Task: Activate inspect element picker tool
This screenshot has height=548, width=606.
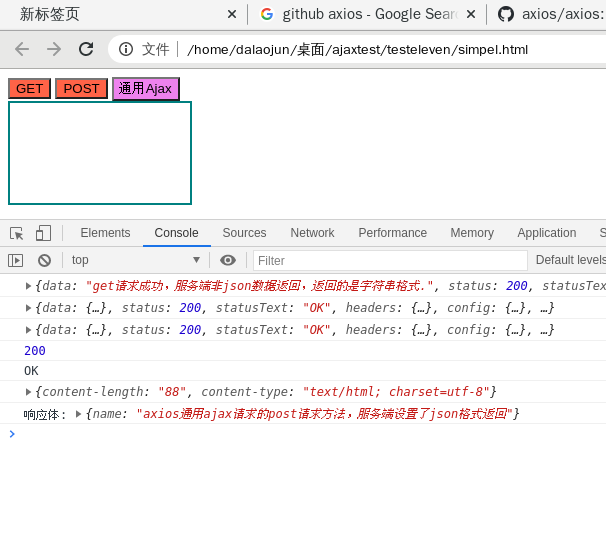Action: (17, 233)
